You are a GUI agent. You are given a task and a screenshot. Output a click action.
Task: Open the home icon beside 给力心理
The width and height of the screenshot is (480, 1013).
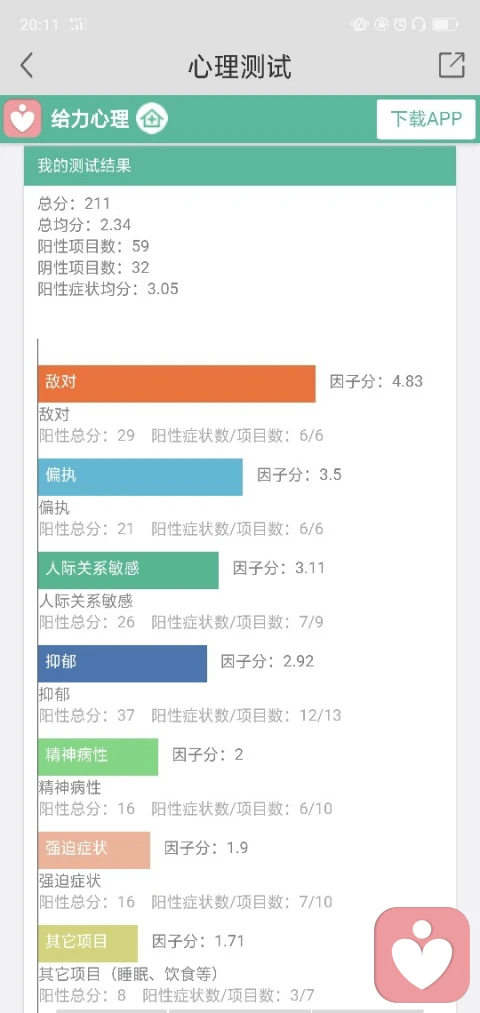[x=152, y=119]
